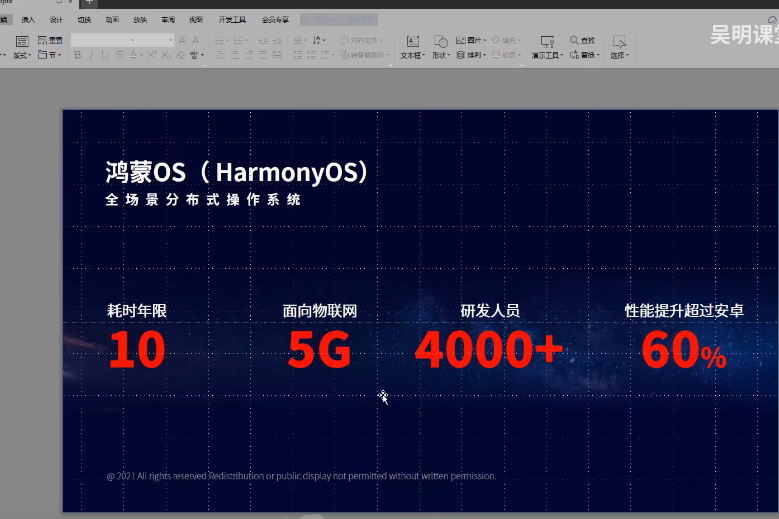The width and height of the screenshot is (779, 519).
Task: Select the red 60% figure
Action: pos(684,350)
